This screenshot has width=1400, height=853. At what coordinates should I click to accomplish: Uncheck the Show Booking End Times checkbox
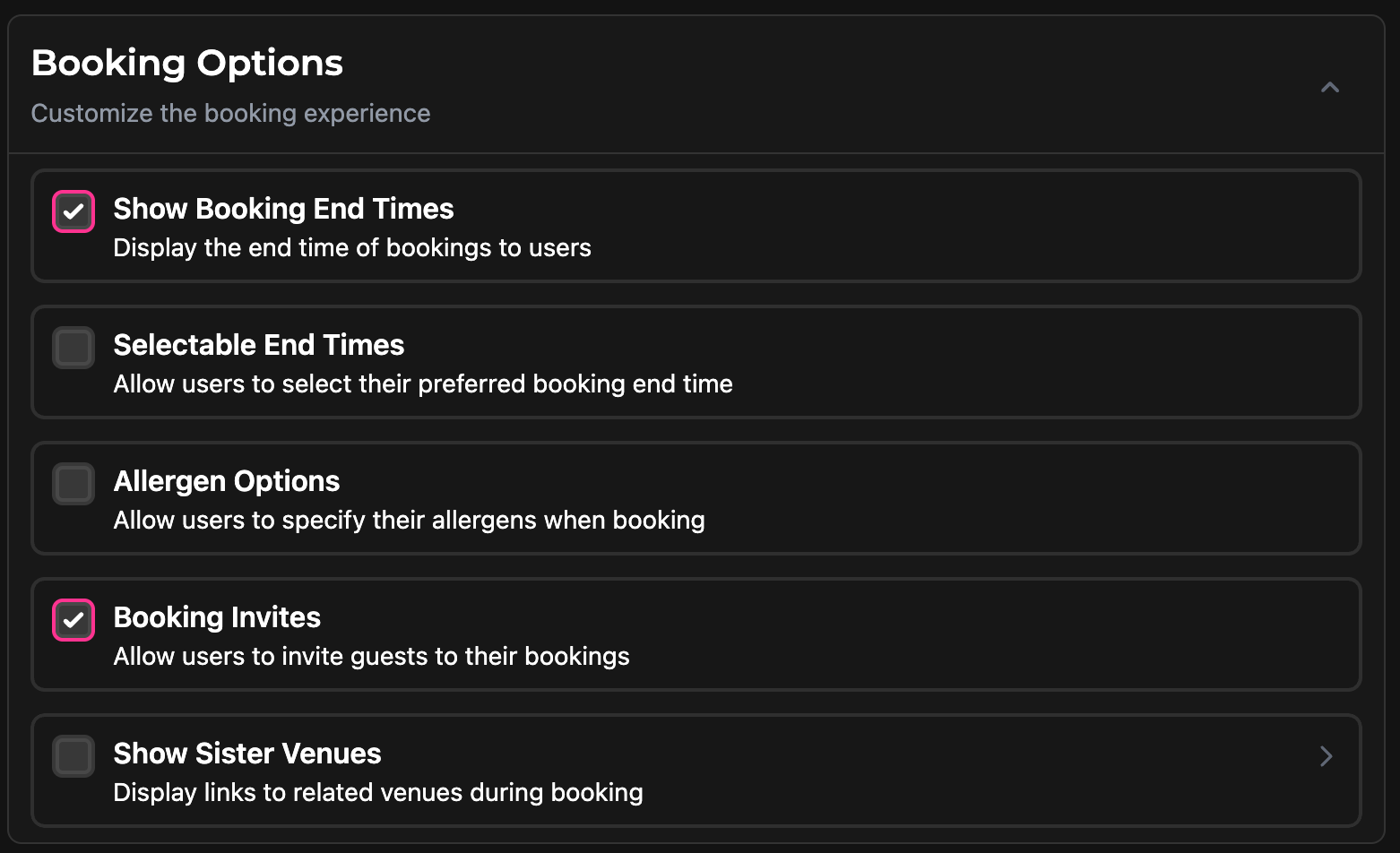(x=73, y=211)
